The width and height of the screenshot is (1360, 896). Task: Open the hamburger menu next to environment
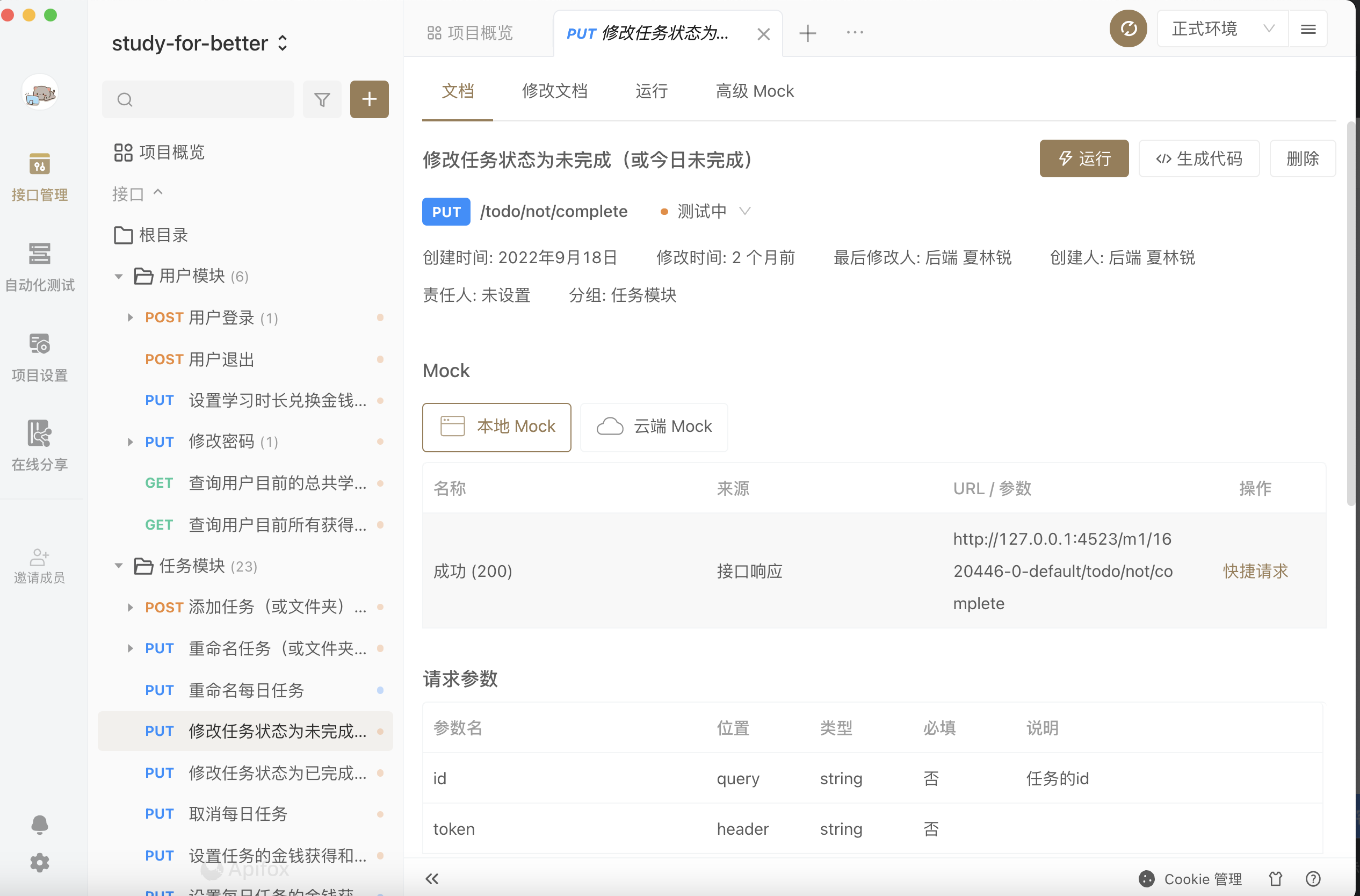pos(1308,28)
